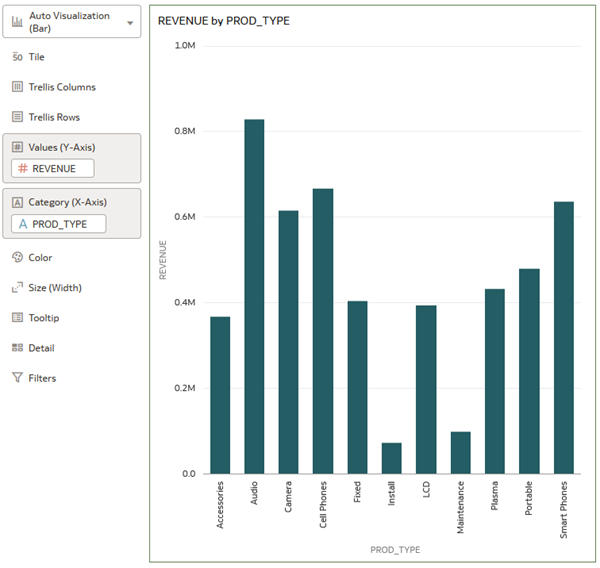Click the 1.0M y-axis tick label
600x568 pixels.
tap(185, 46)
